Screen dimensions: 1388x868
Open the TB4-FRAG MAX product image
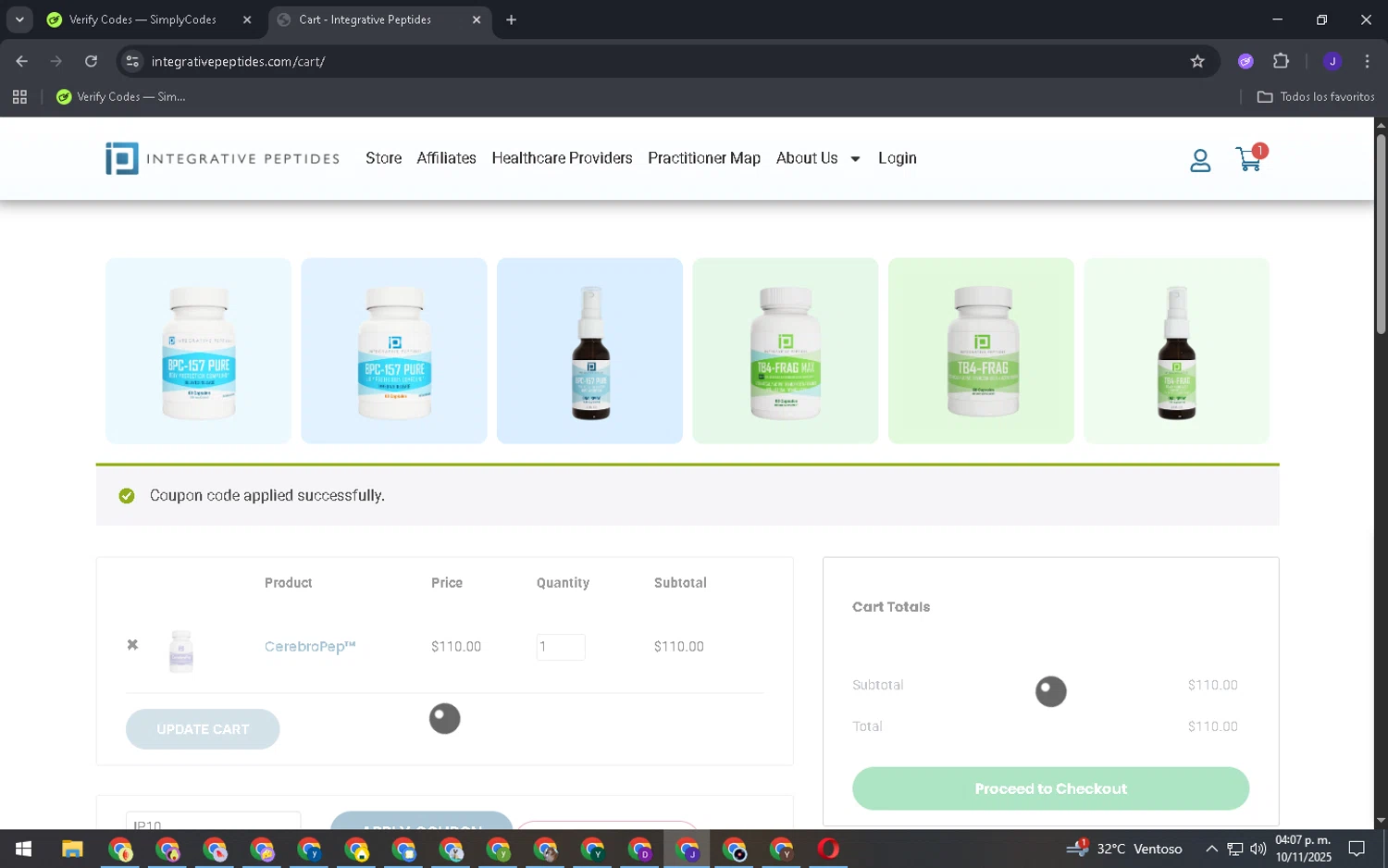click(x=785, y=351)
